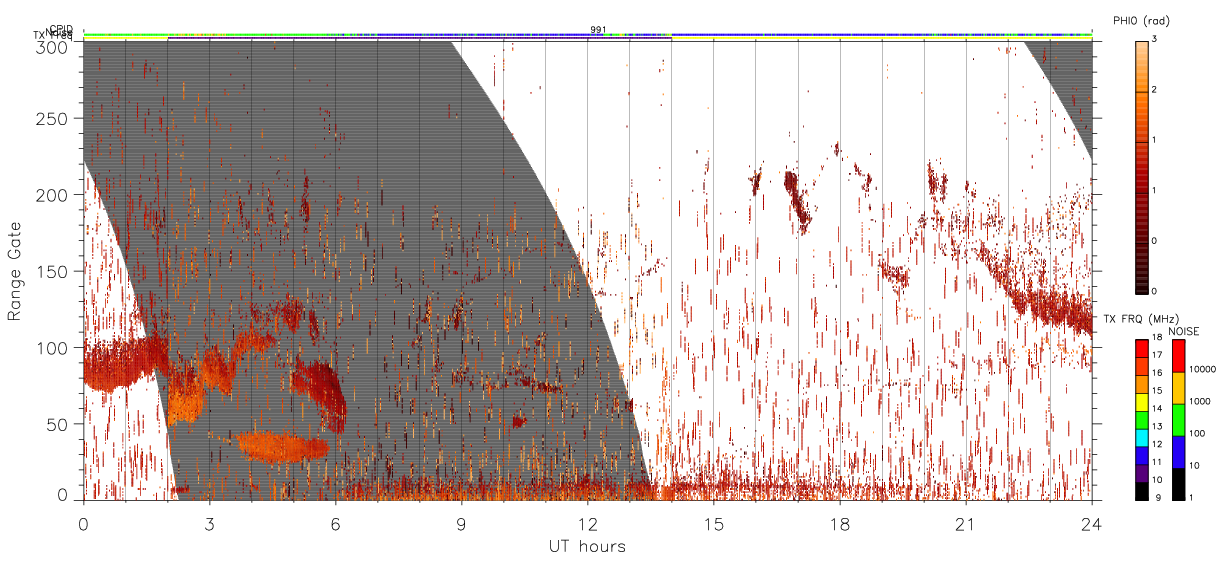Click the "Range Gate" y-axis title
The width and height of the screenshot is (1228, 567).
coord(15,272)
